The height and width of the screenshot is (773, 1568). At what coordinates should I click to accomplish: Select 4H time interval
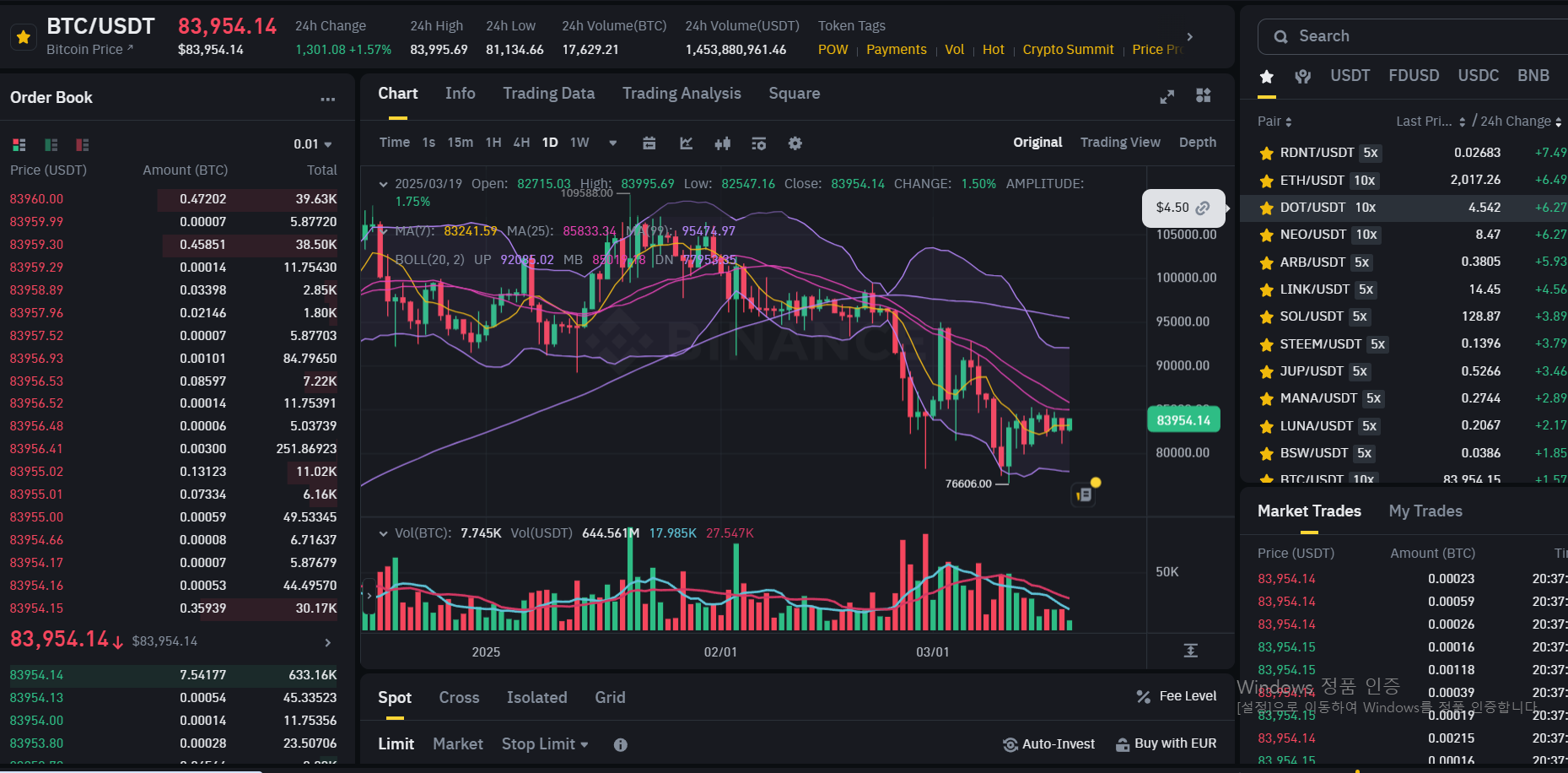tap(521, 143)
